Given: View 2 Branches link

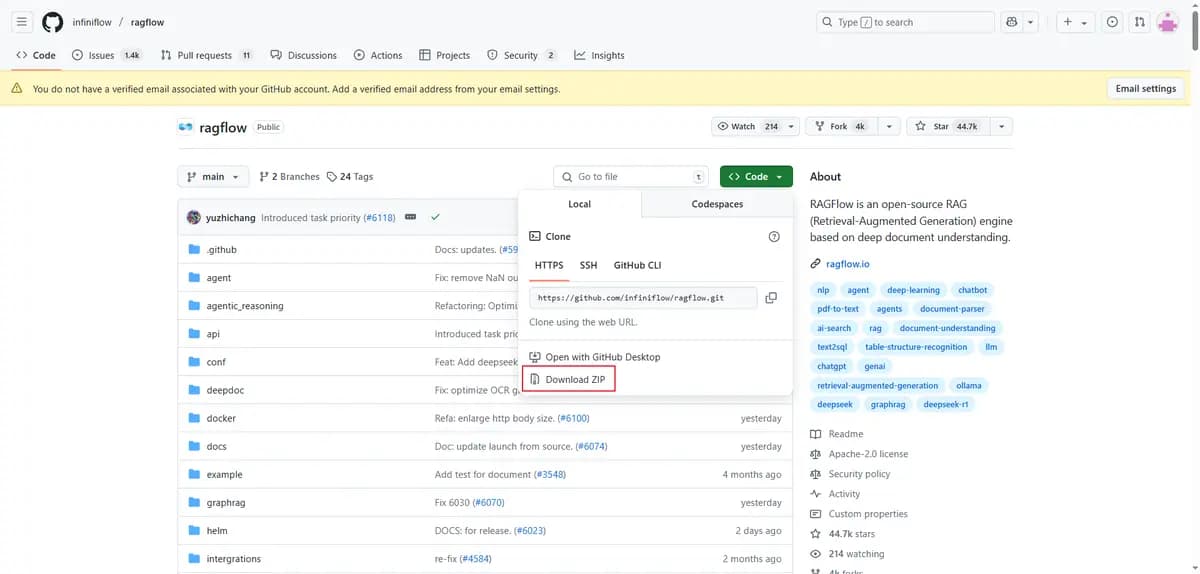Looking at the screenshot, I should coord(289,177).
